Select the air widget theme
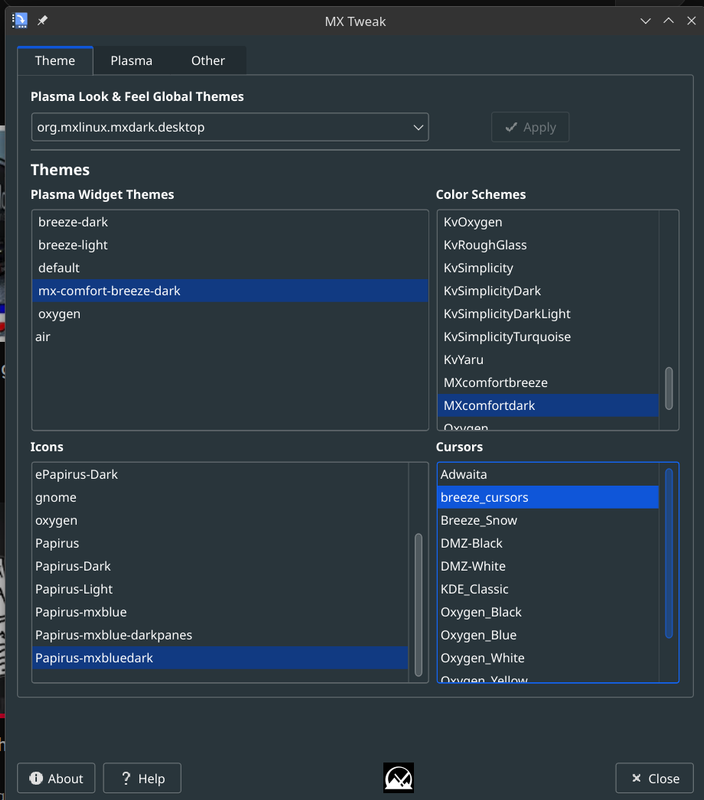Image resolution: width=704 pixels, height=800 pixels. pos(230,337)
